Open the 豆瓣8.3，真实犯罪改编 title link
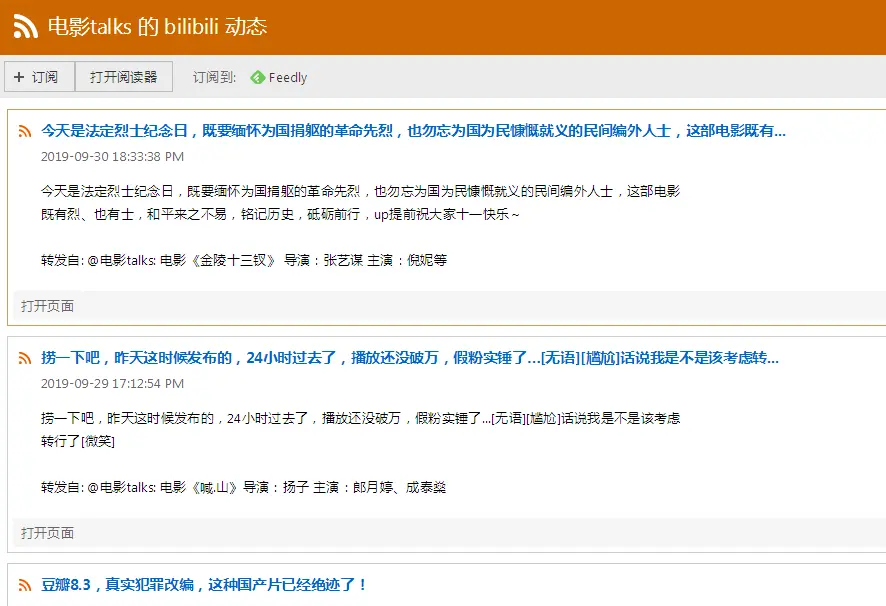Image resolution: width=886 pixels, height=606 pixels. [204, 585]
